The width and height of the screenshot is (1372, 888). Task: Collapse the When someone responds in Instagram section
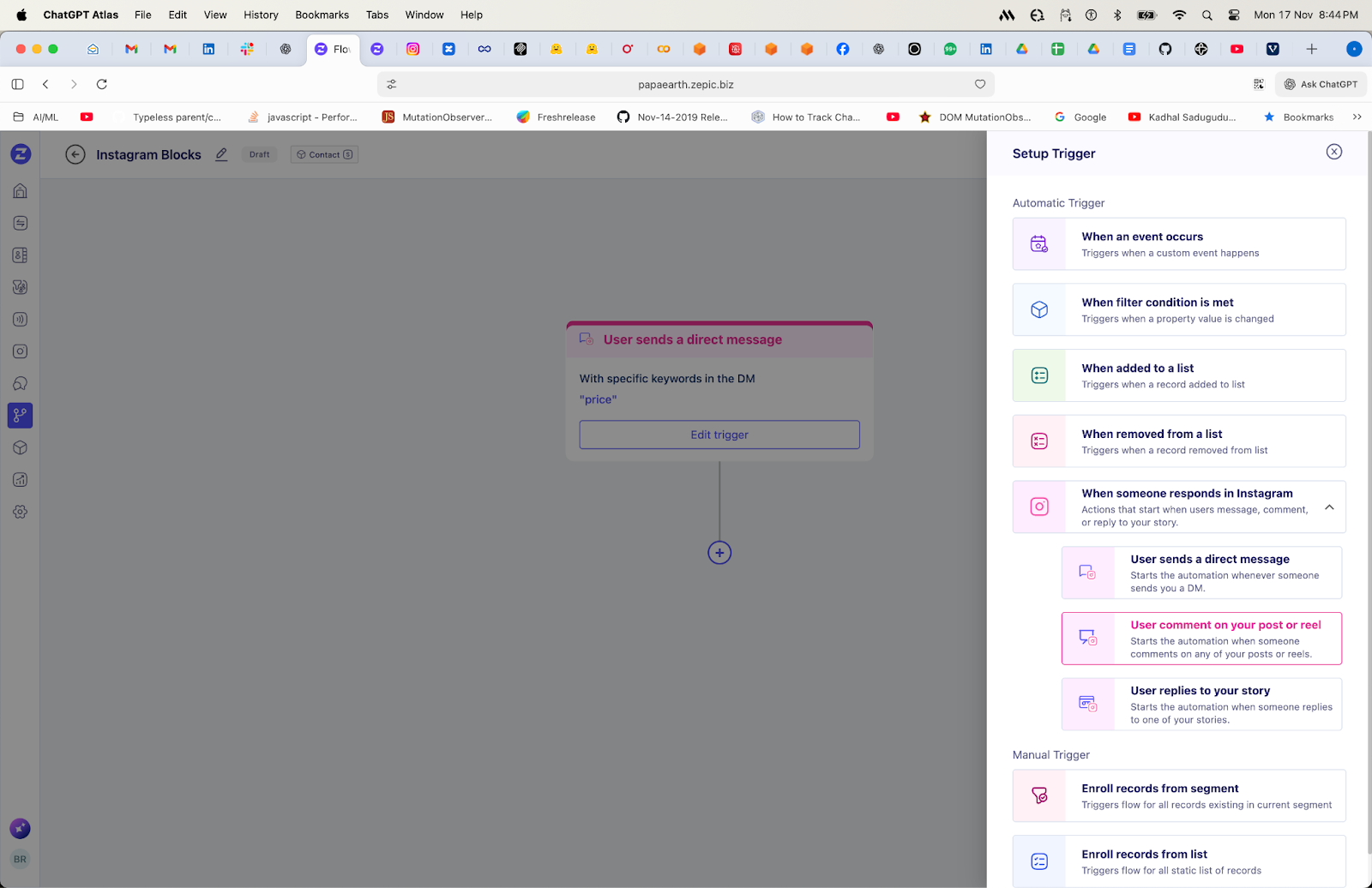tap(1329, 507)
